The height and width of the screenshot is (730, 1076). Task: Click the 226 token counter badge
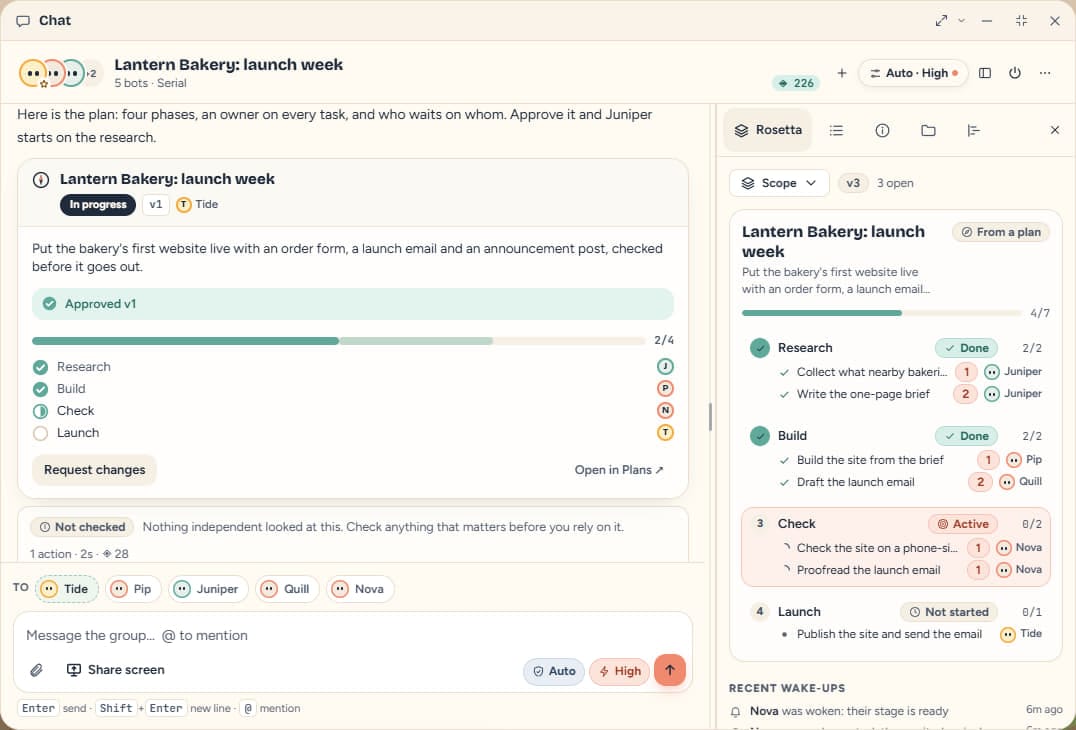tap(796, 83)
